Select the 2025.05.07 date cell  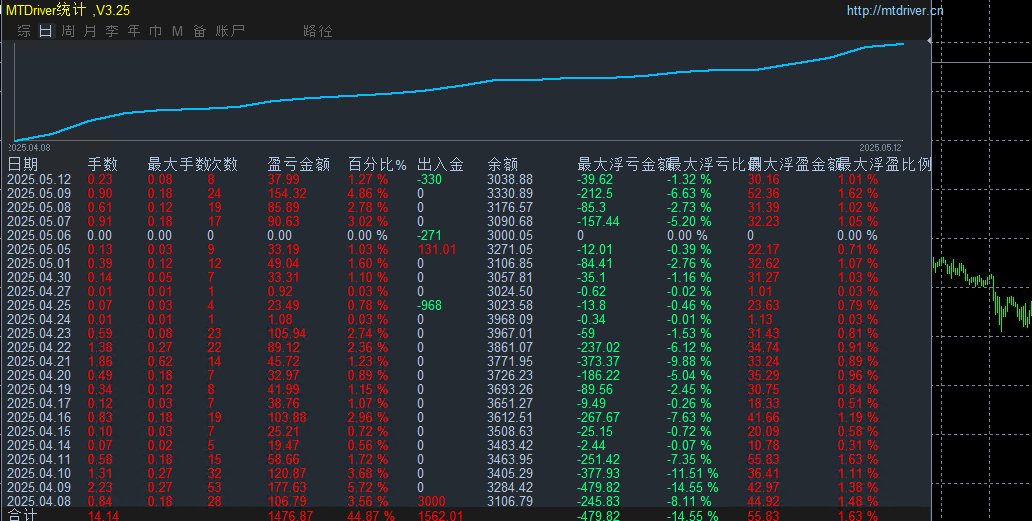tap(39, 222)
